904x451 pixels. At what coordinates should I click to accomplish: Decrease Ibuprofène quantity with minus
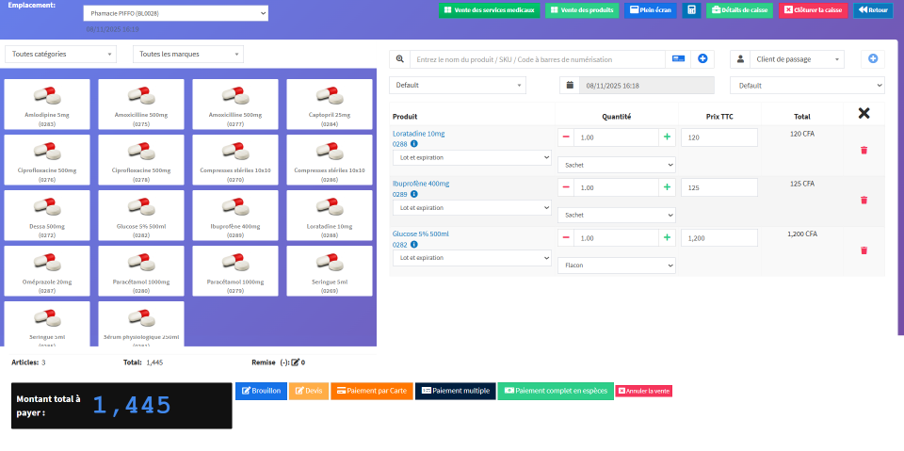(566, 187)
